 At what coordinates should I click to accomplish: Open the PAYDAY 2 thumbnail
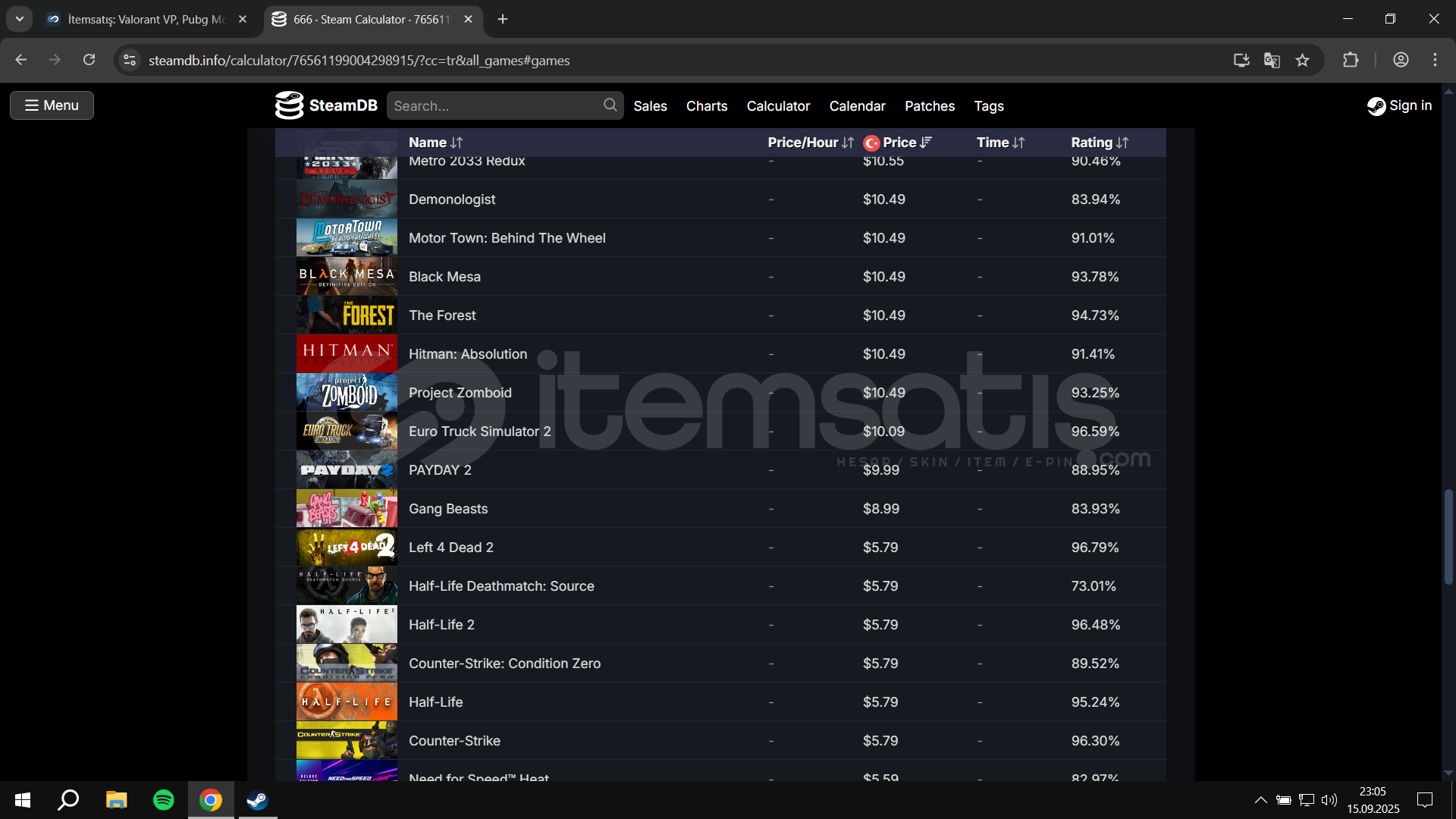(x=347, y=469)
